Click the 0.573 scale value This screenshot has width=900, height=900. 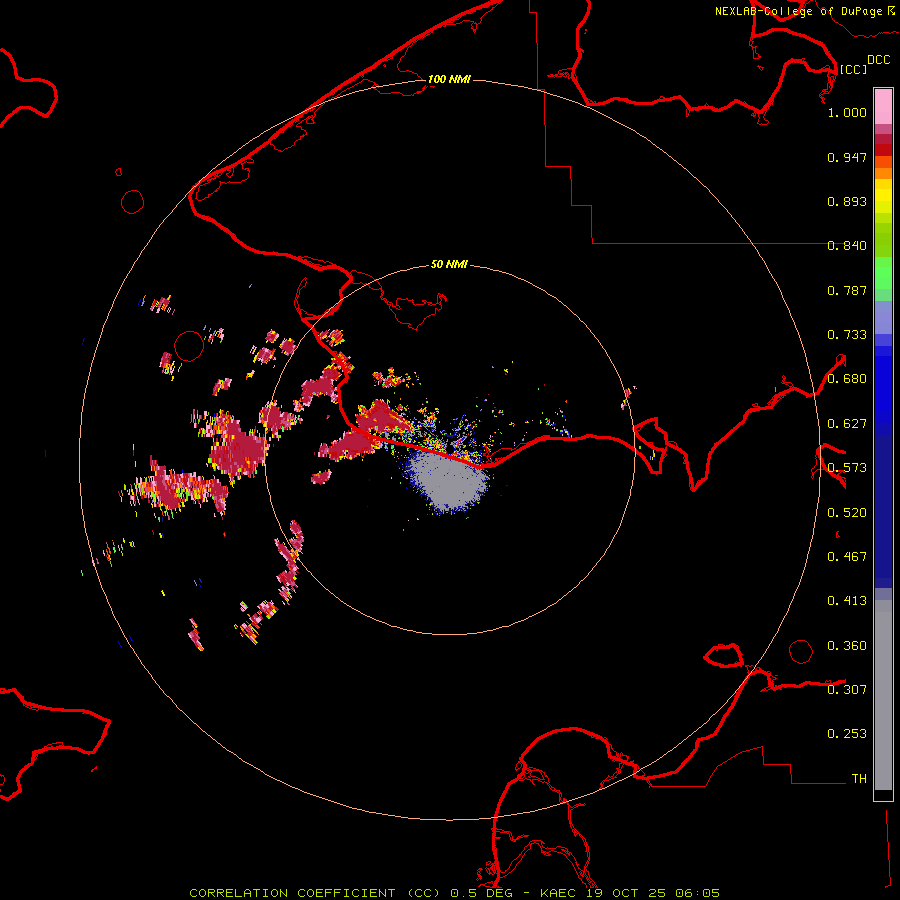click(847, 468)
